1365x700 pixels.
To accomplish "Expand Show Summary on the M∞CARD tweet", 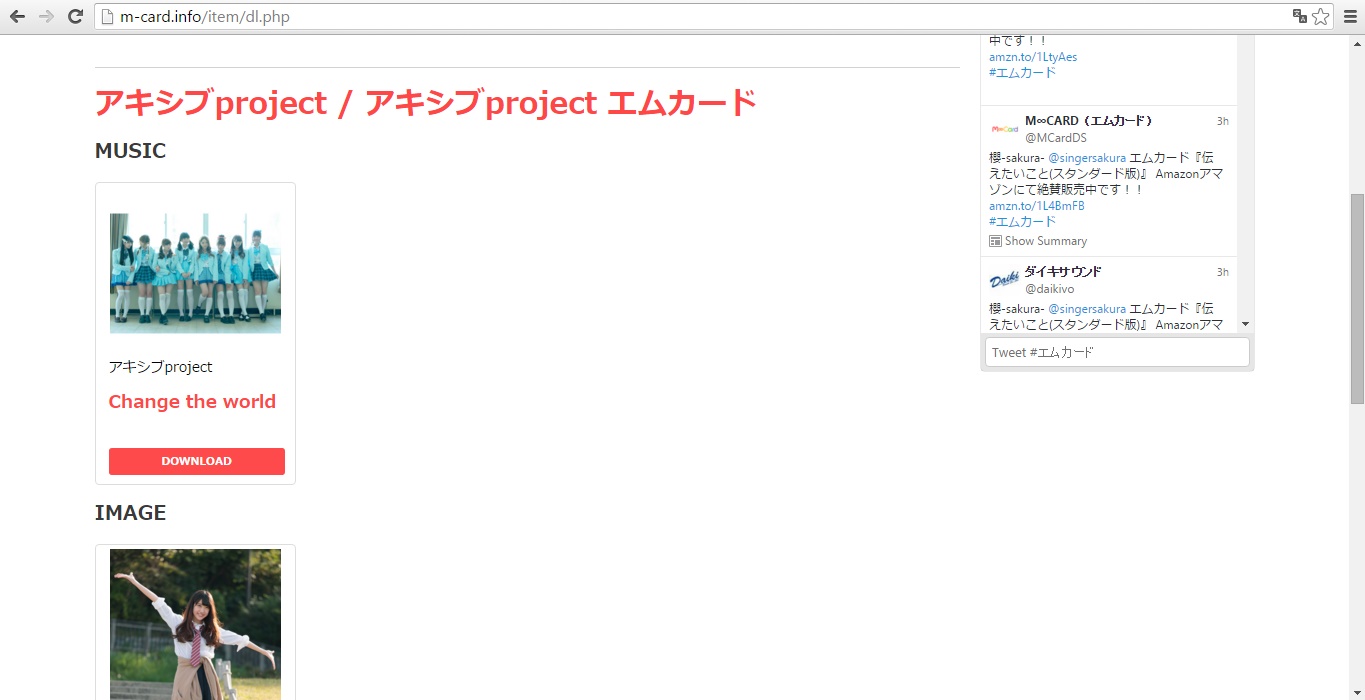I will coord(1038,241).
